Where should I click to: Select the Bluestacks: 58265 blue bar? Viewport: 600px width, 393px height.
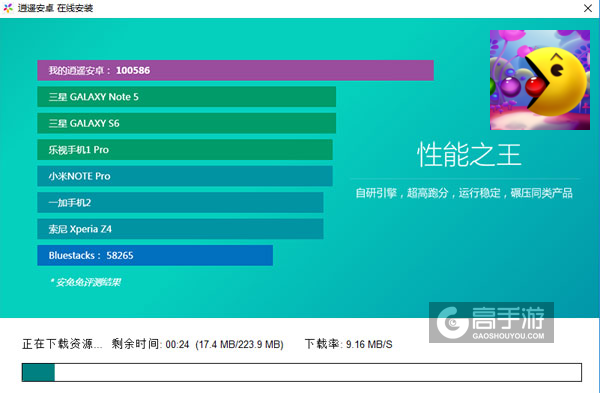[155, 255]
